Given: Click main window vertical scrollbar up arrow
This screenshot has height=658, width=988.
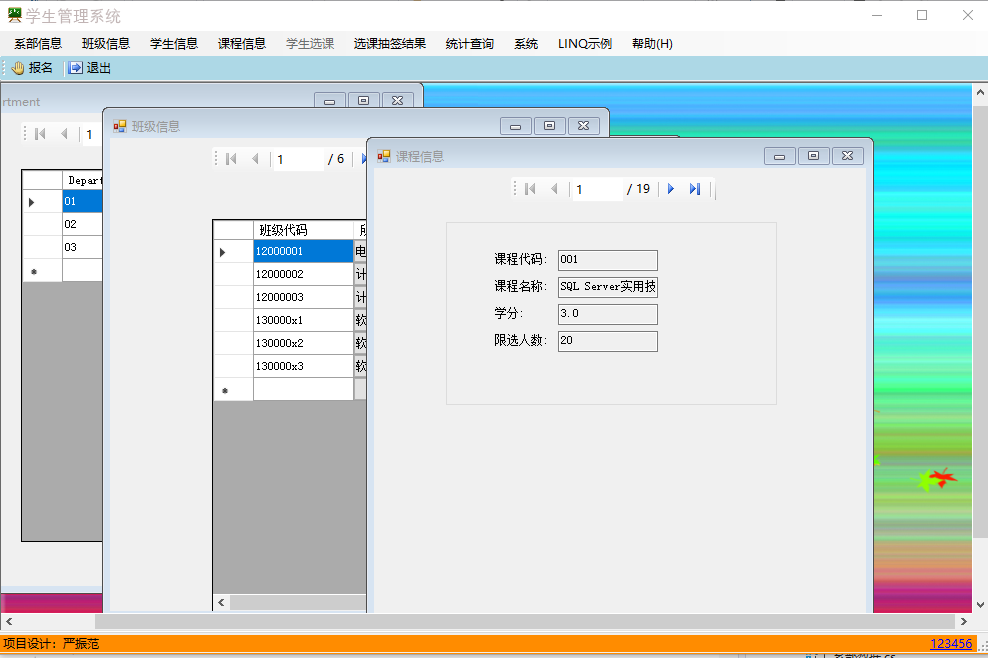Looking at the screenshot, I should [x=980, y=92].
